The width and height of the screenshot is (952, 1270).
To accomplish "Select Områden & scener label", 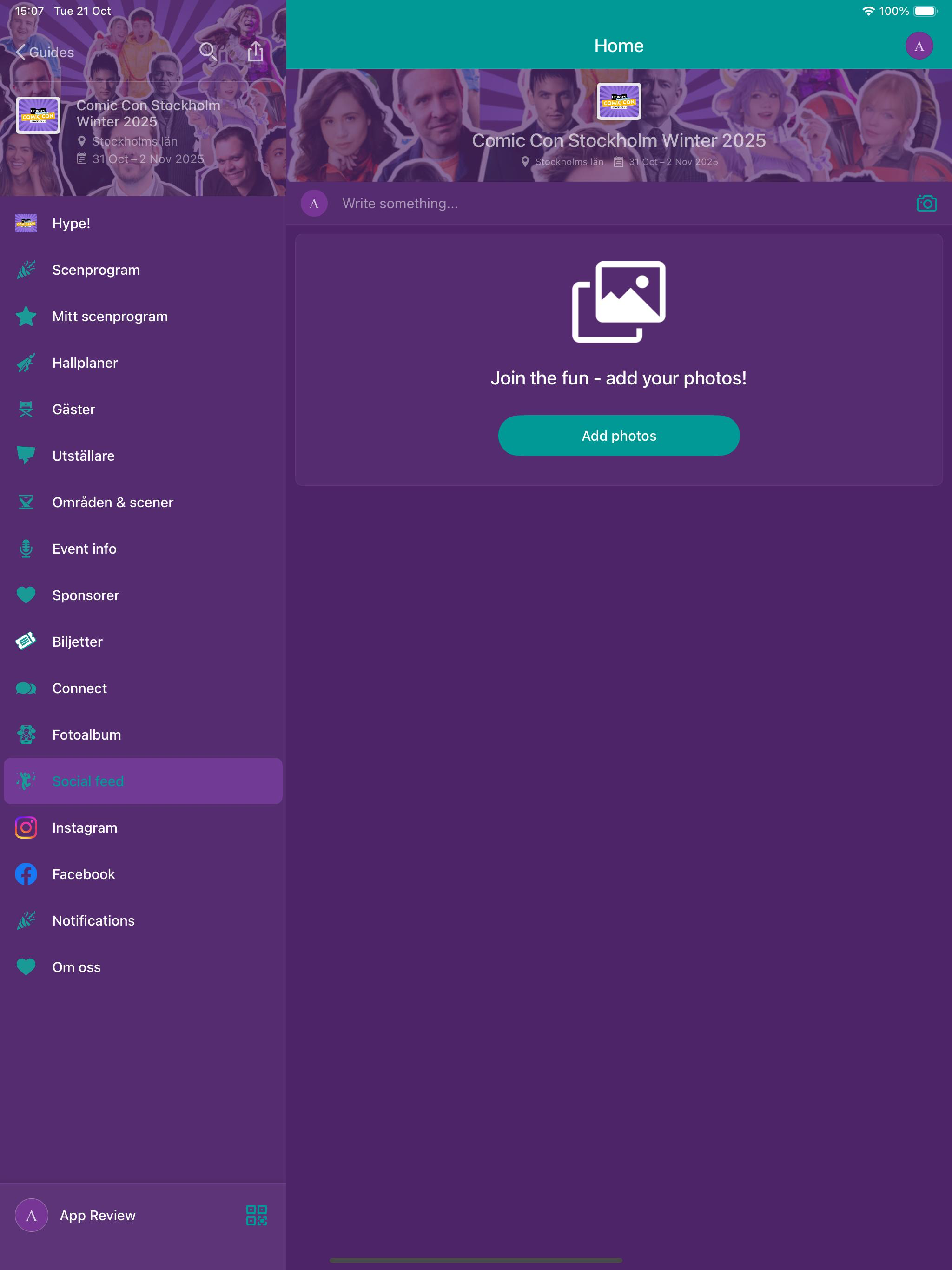I will (112, 503).
